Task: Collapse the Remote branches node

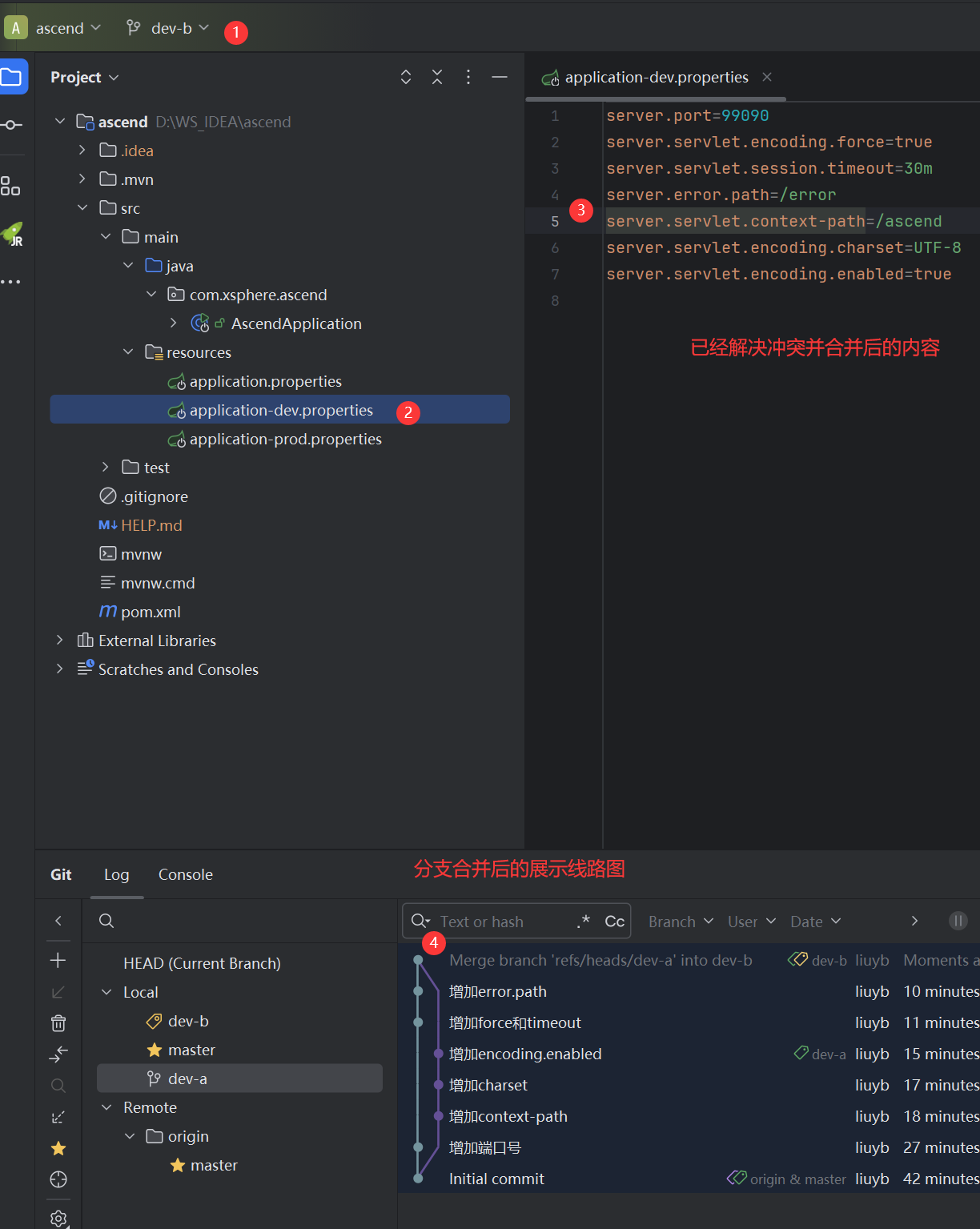Action: (x=106, y=1107)
